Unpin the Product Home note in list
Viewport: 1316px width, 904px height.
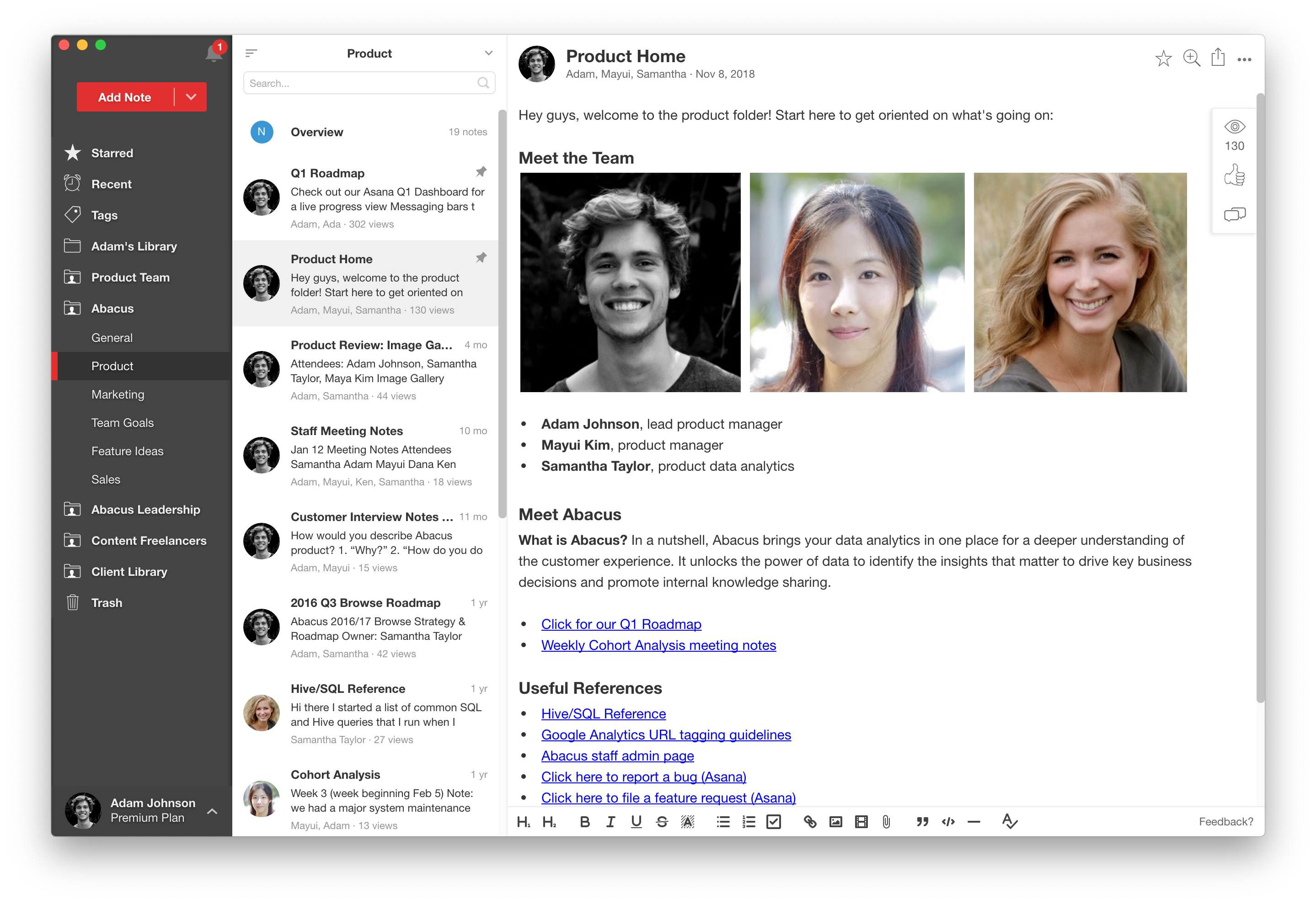pyautogui.click(x=481, y=258)
